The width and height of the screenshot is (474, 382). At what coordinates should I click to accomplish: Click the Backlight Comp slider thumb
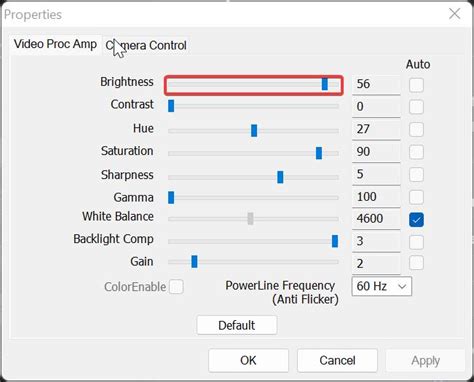click(335, 241)
